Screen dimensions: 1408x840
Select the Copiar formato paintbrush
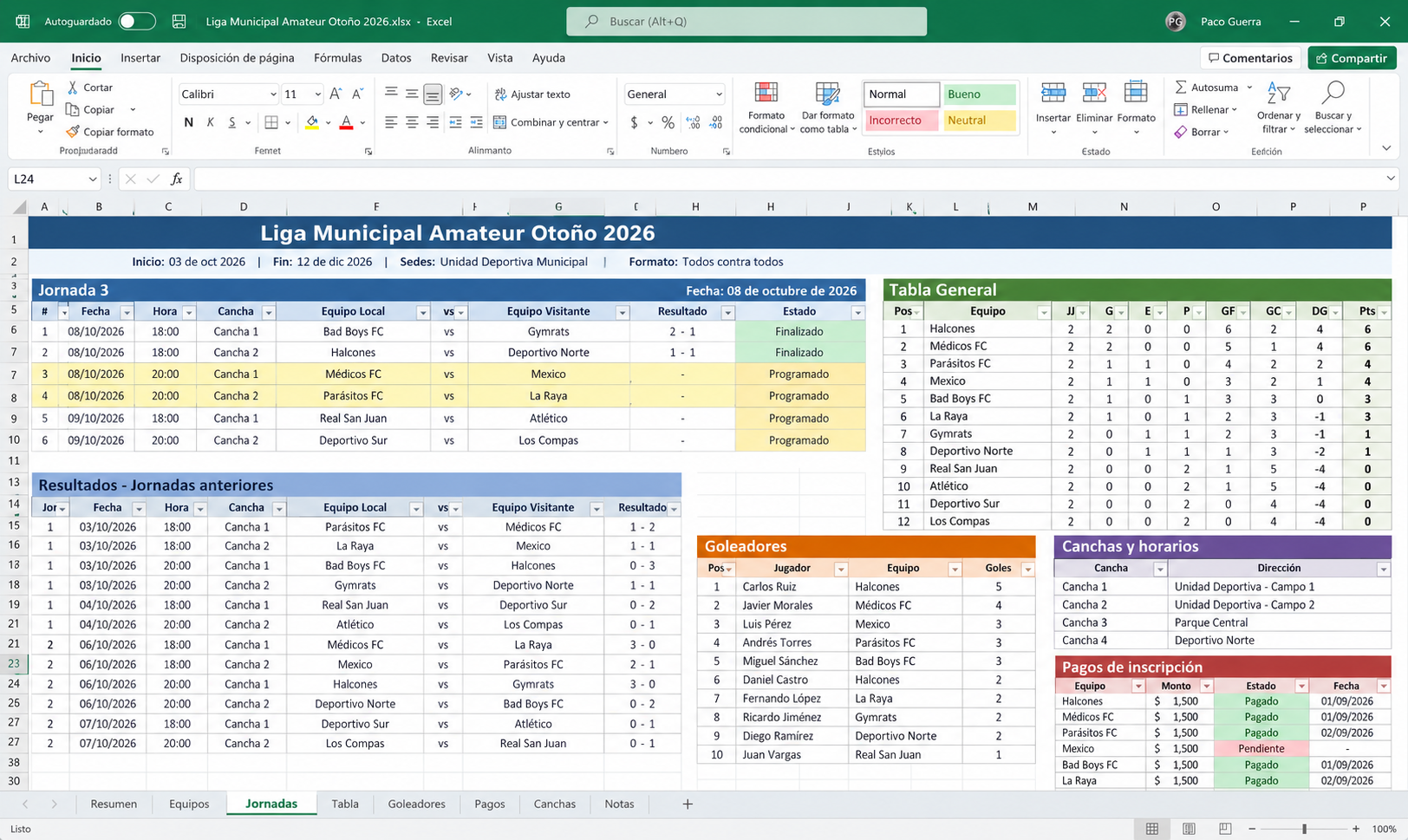pos(73,132)
